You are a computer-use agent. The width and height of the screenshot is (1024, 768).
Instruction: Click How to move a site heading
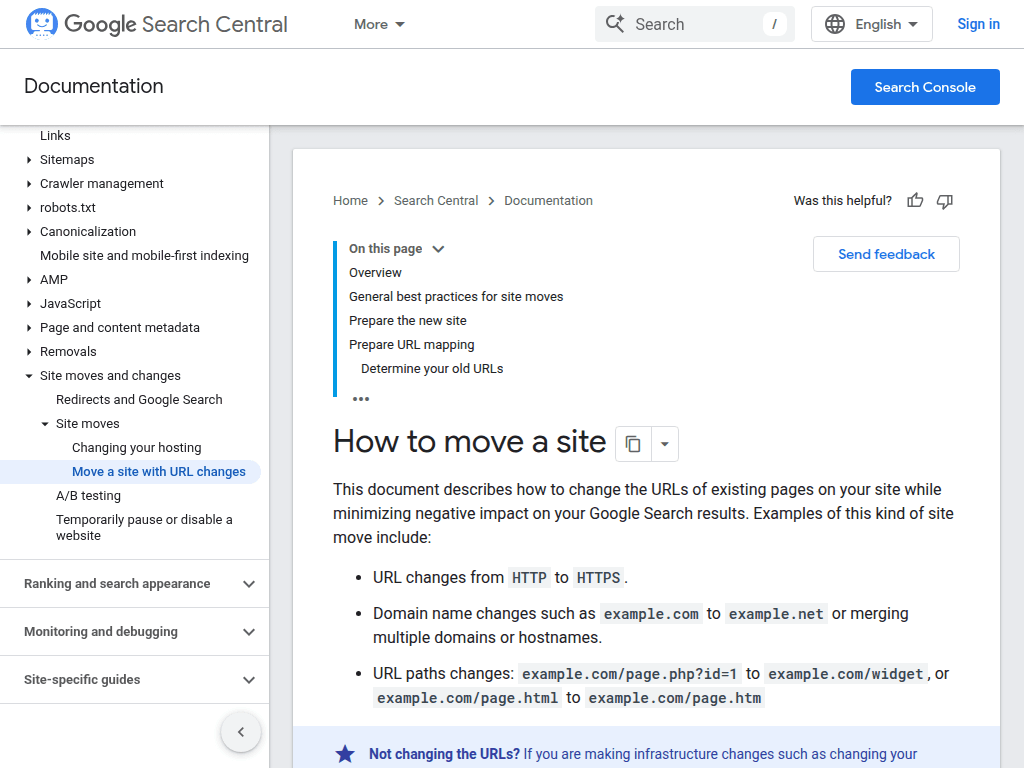(470, 441)
